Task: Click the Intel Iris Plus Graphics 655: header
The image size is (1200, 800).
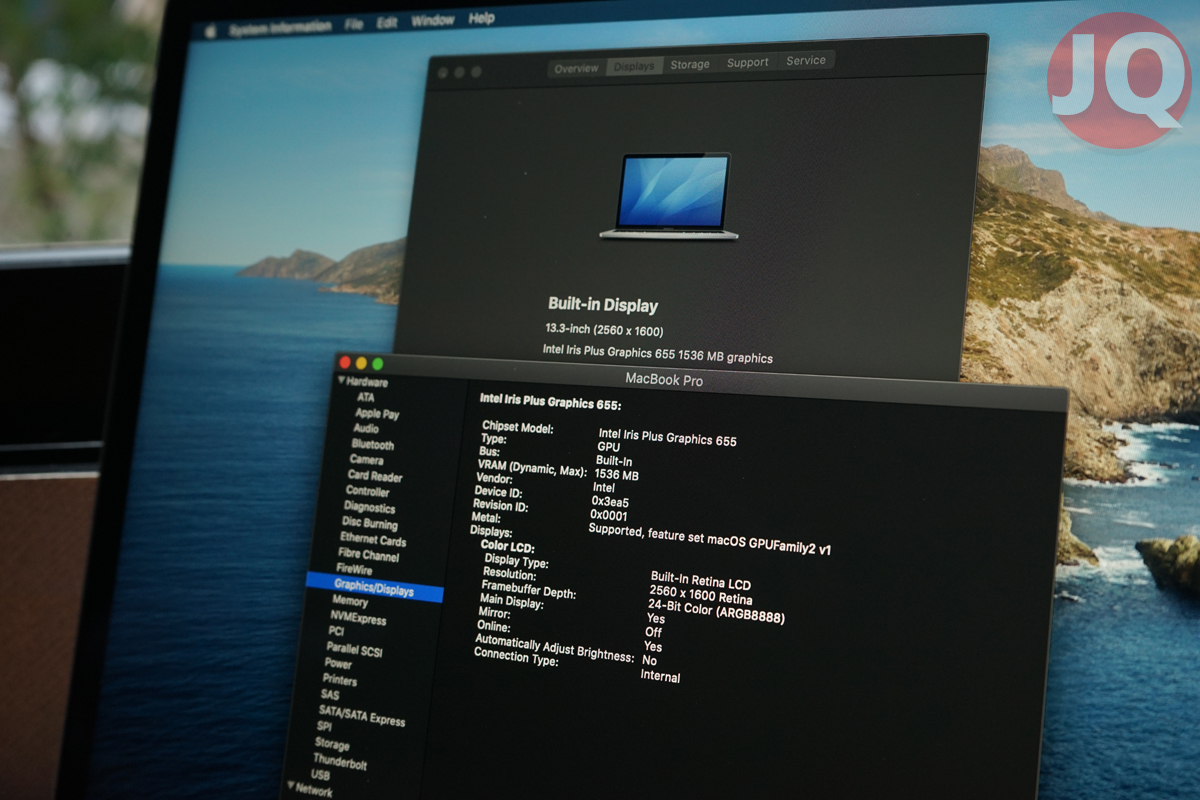Action: click(x=550, y=401)
